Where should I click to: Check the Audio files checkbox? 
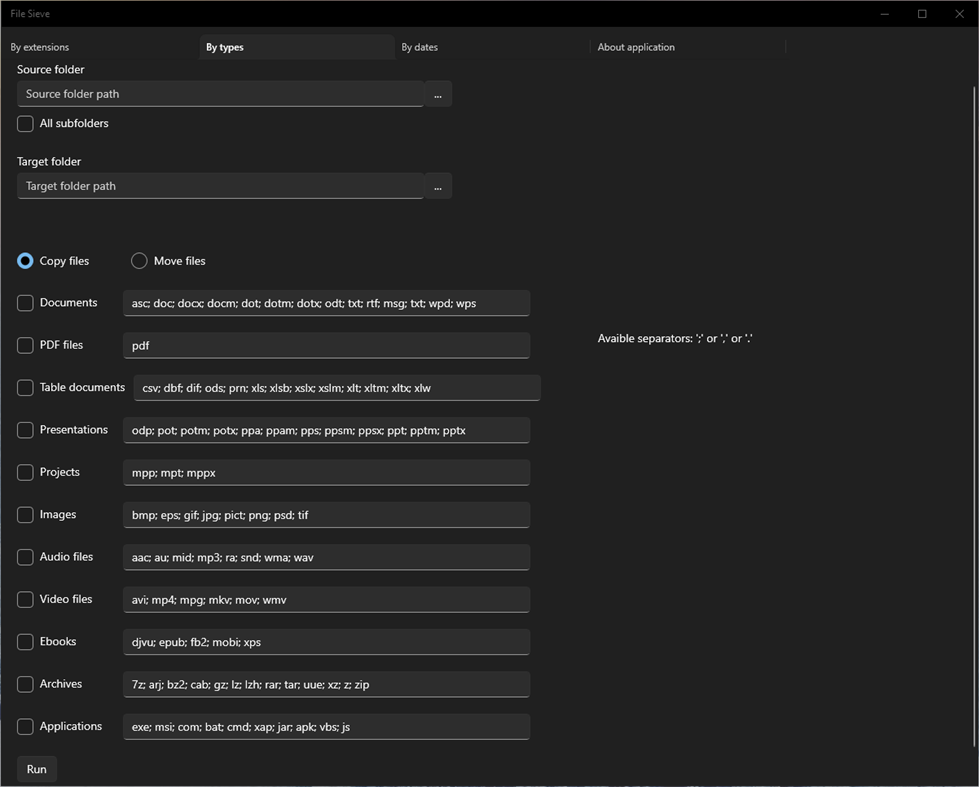24,557
